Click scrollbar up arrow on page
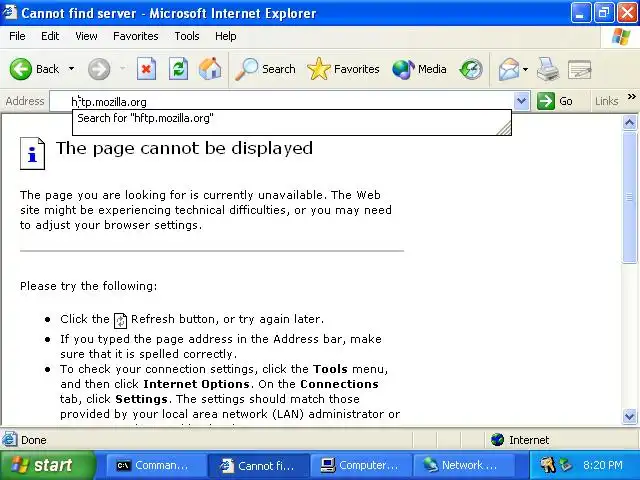This screenshot has width=640, height=480. [629, 122]
